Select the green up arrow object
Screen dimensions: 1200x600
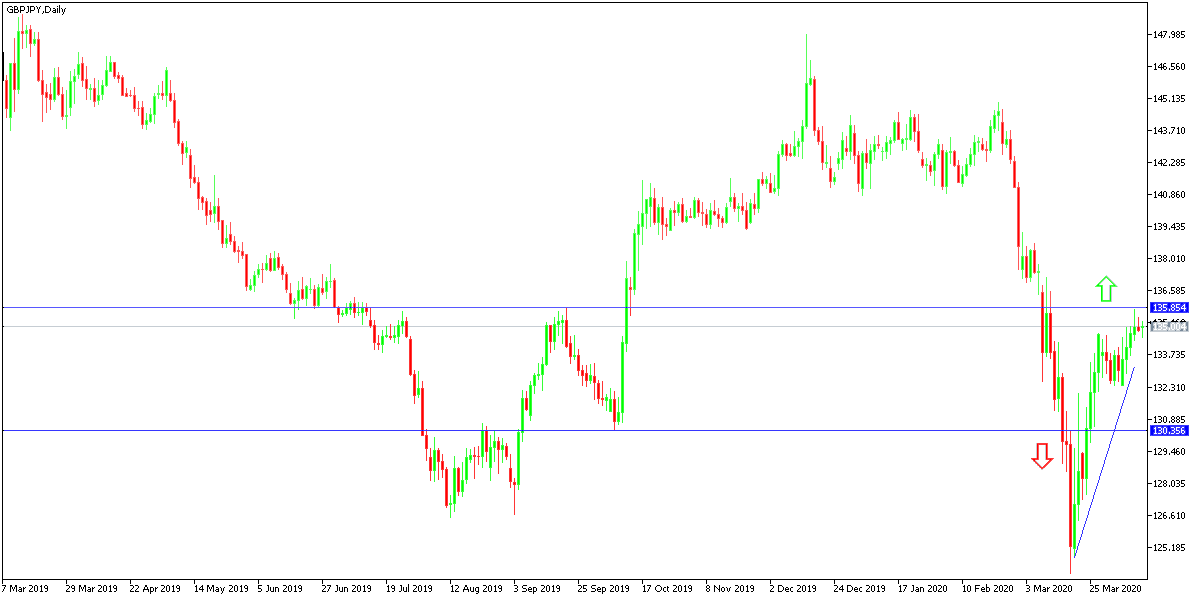pyautogui.click(x=1106, y=289)
